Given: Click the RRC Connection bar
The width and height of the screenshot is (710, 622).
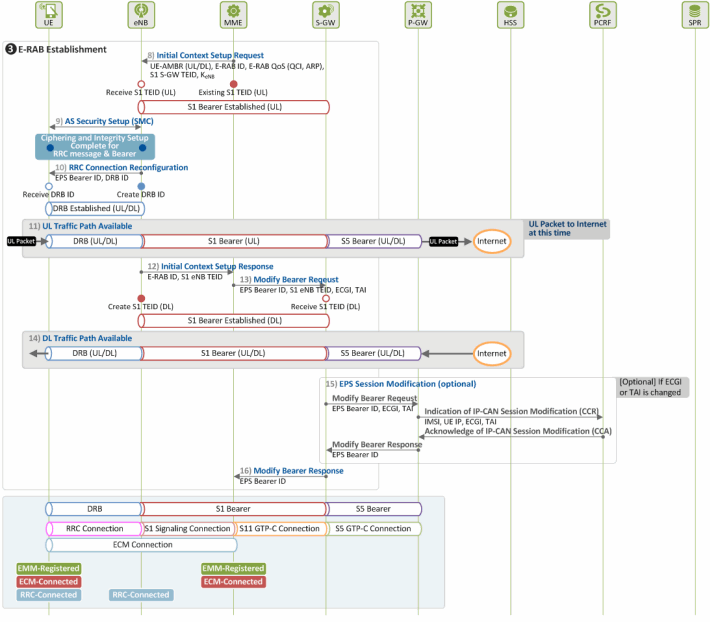Looking at the screenshot, I should click(94, 529).
